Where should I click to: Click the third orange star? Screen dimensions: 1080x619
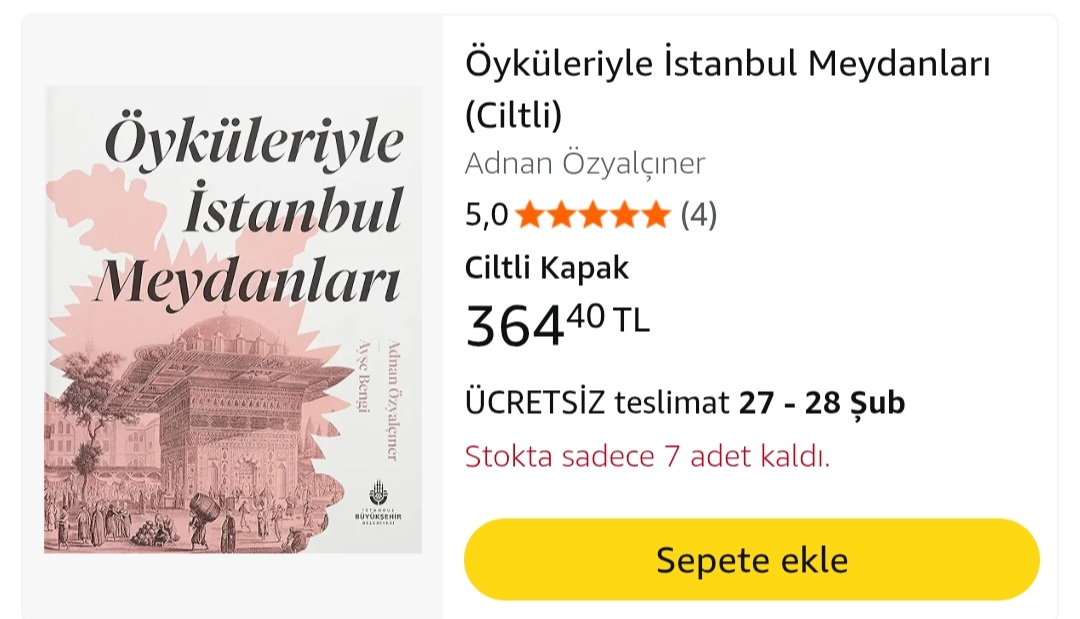593,215
